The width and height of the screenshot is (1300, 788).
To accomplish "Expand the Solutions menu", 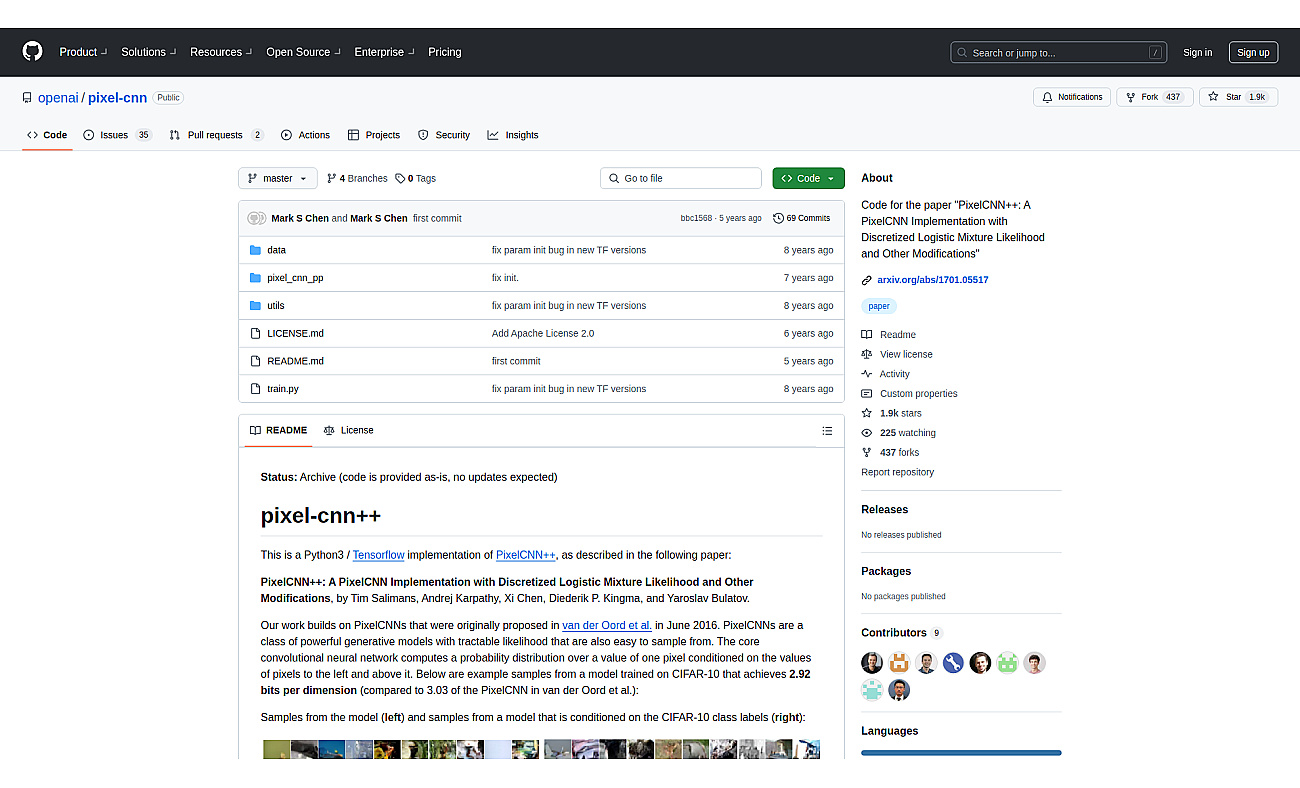I will 149,52.
